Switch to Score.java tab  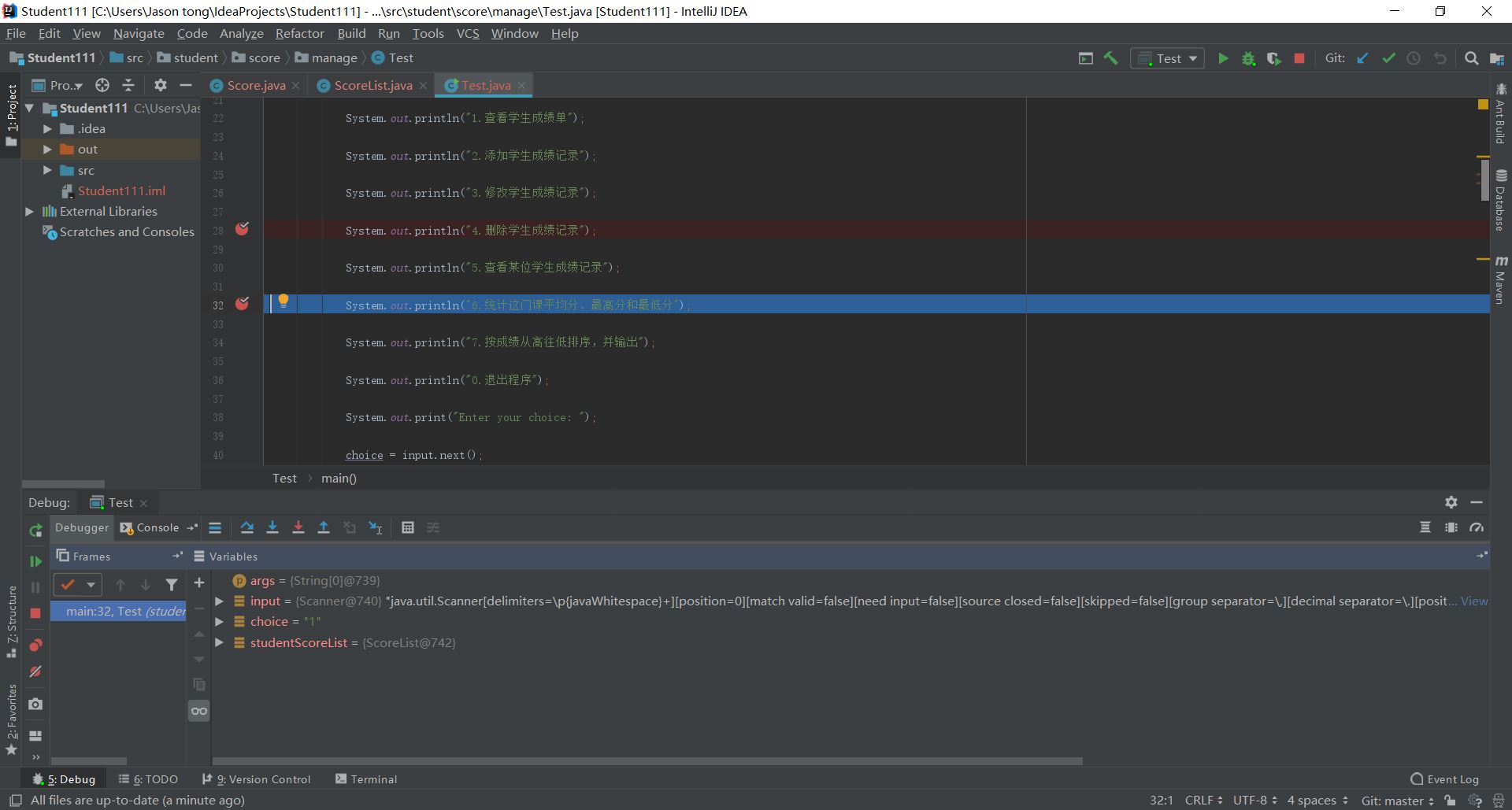pyautogui.click(x=254, y=85)
